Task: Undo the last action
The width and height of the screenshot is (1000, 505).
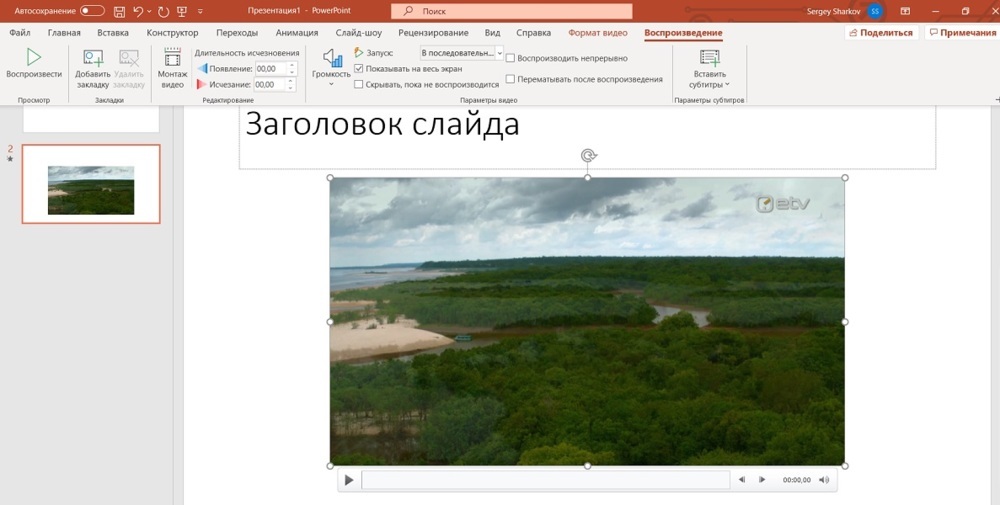Action: (x=138, y=11)
